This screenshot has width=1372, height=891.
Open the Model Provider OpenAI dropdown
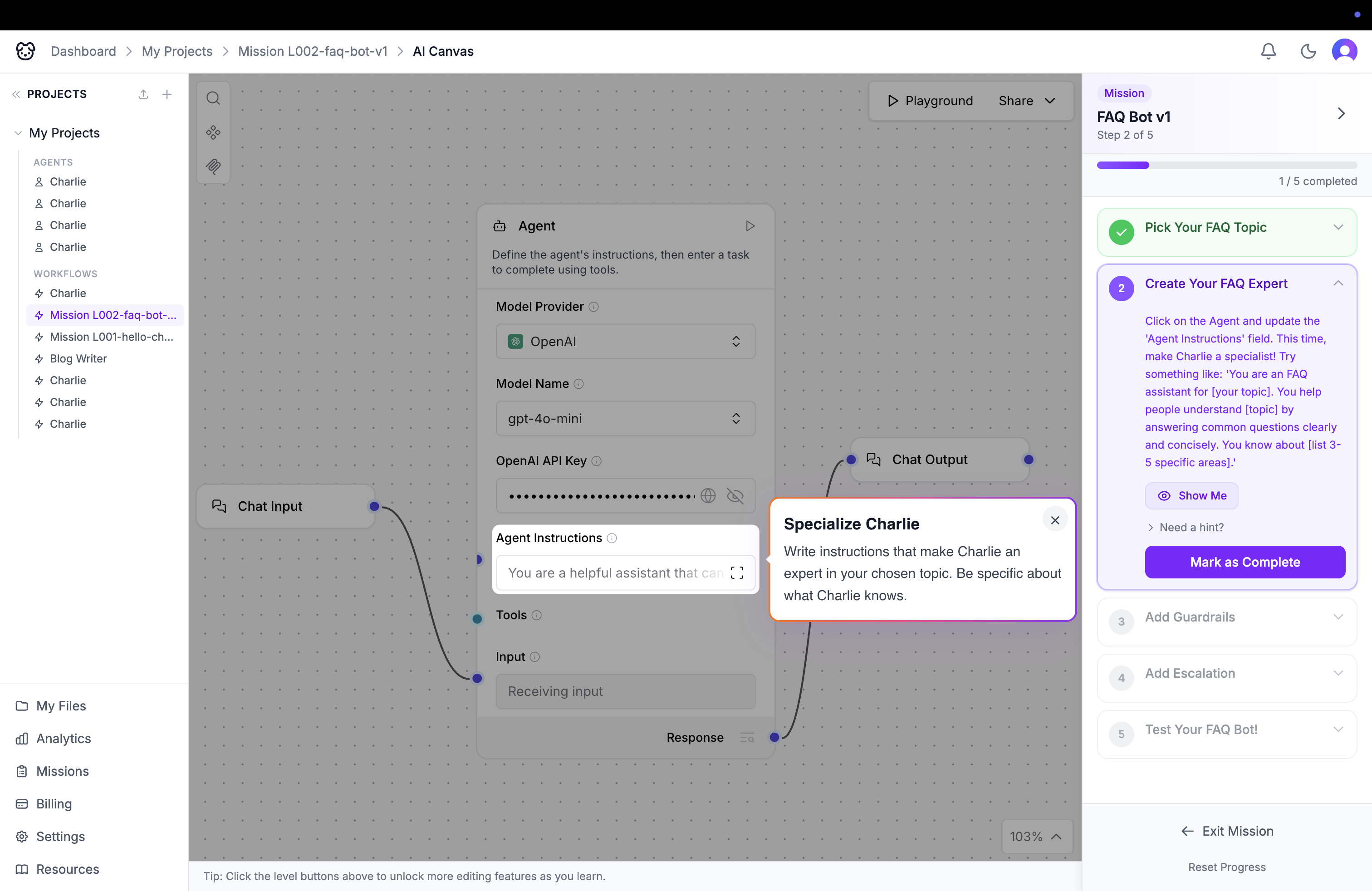coord(625,342)
